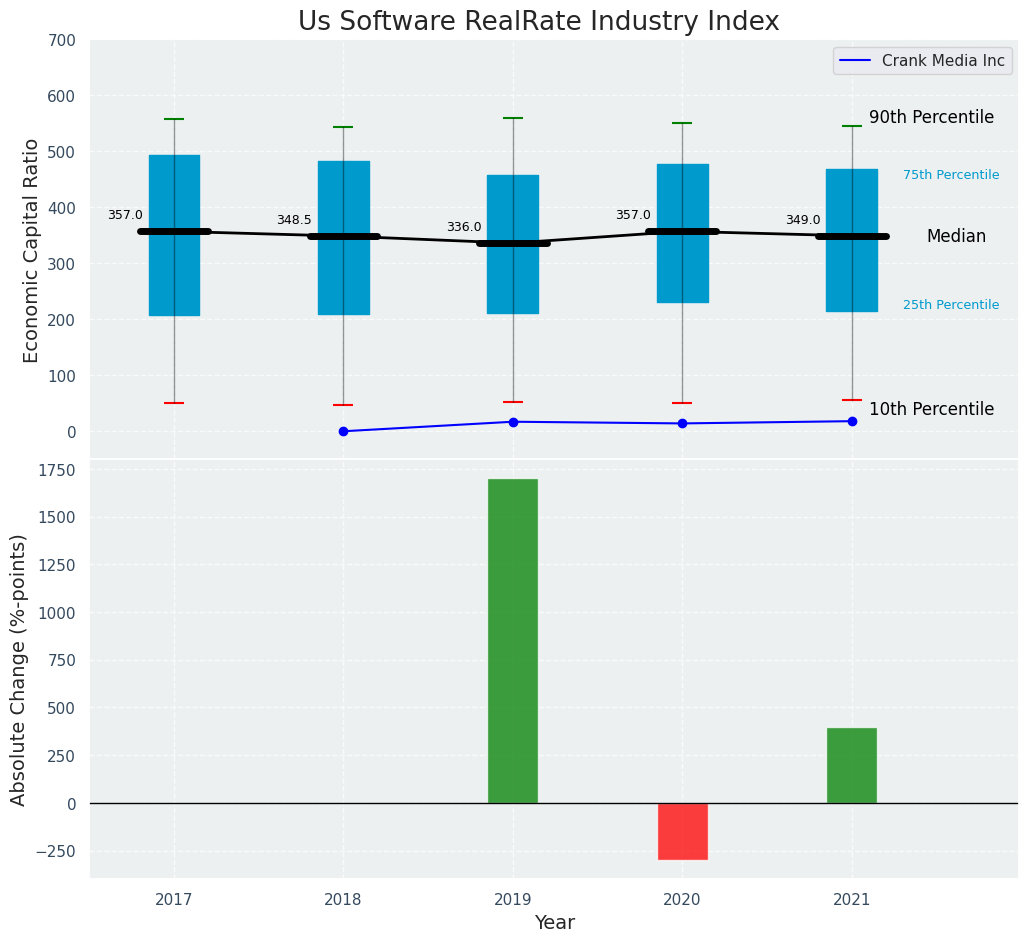Select Crank Media's 2020 blue data point
1029x942 pixels.
pyautogui.click(x=682, y=423)
